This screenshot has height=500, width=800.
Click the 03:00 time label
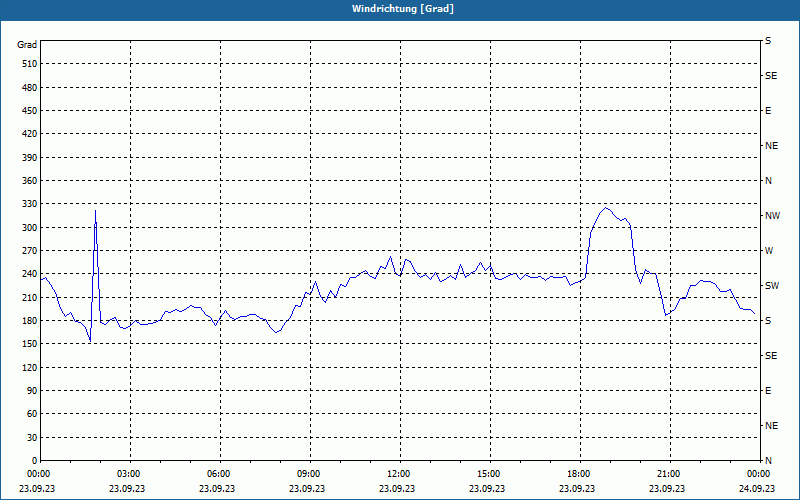point(130,474)
